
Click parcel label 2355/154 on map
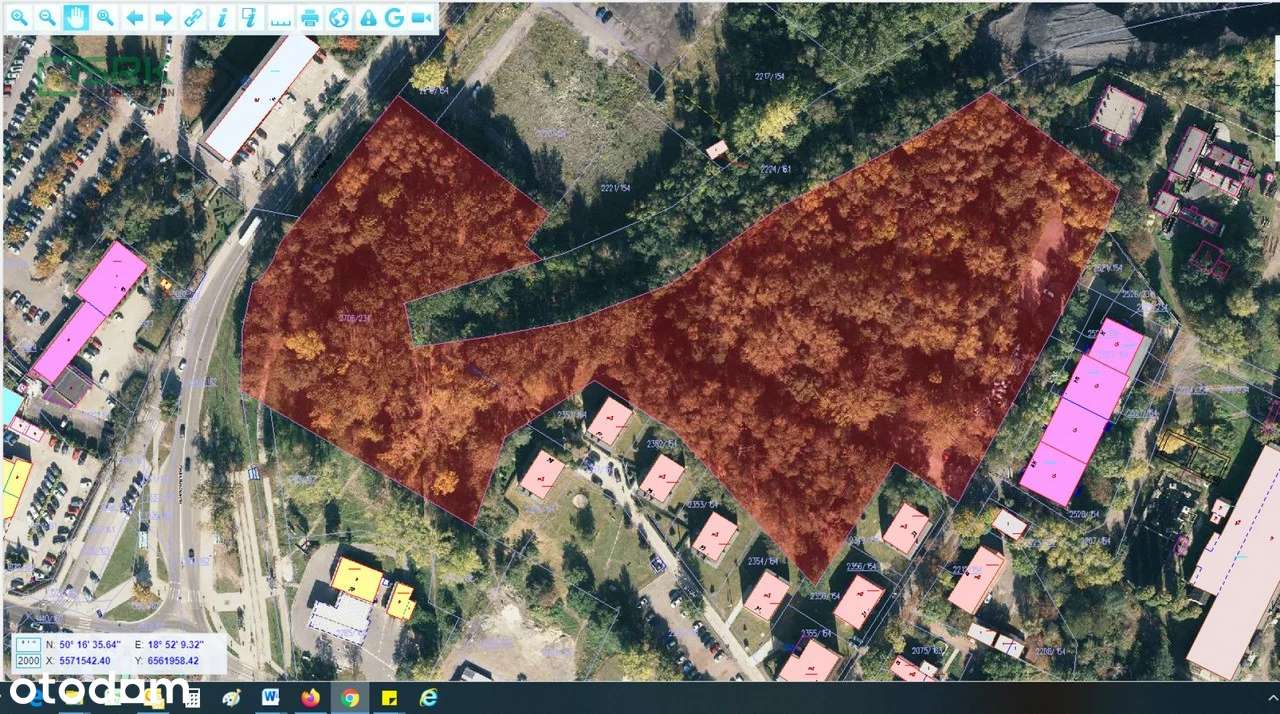point(817,633)
